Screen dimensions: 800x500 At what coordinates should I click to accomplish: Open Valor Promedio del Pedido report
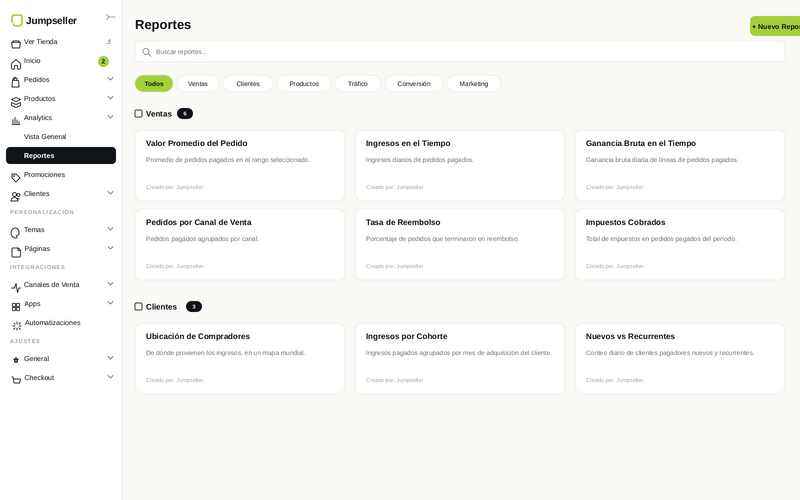coord(240,165)
